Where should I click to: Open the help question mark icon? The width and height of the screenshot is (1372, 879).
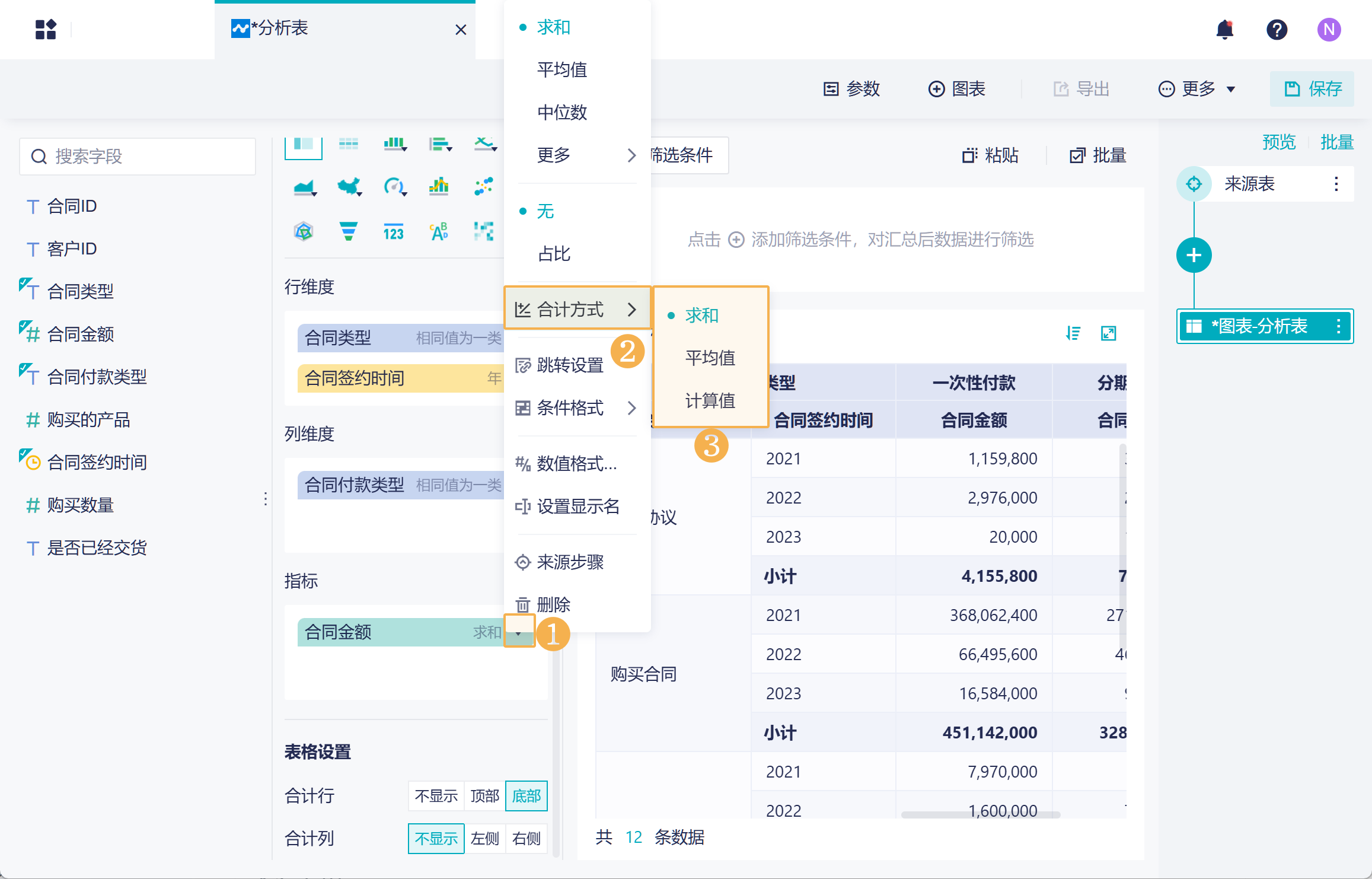(x=1277, y=29)
